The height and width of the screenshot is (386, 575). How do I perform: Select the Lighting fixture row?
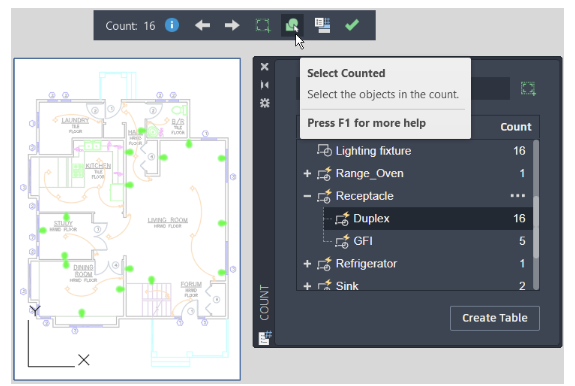point(414,151)
